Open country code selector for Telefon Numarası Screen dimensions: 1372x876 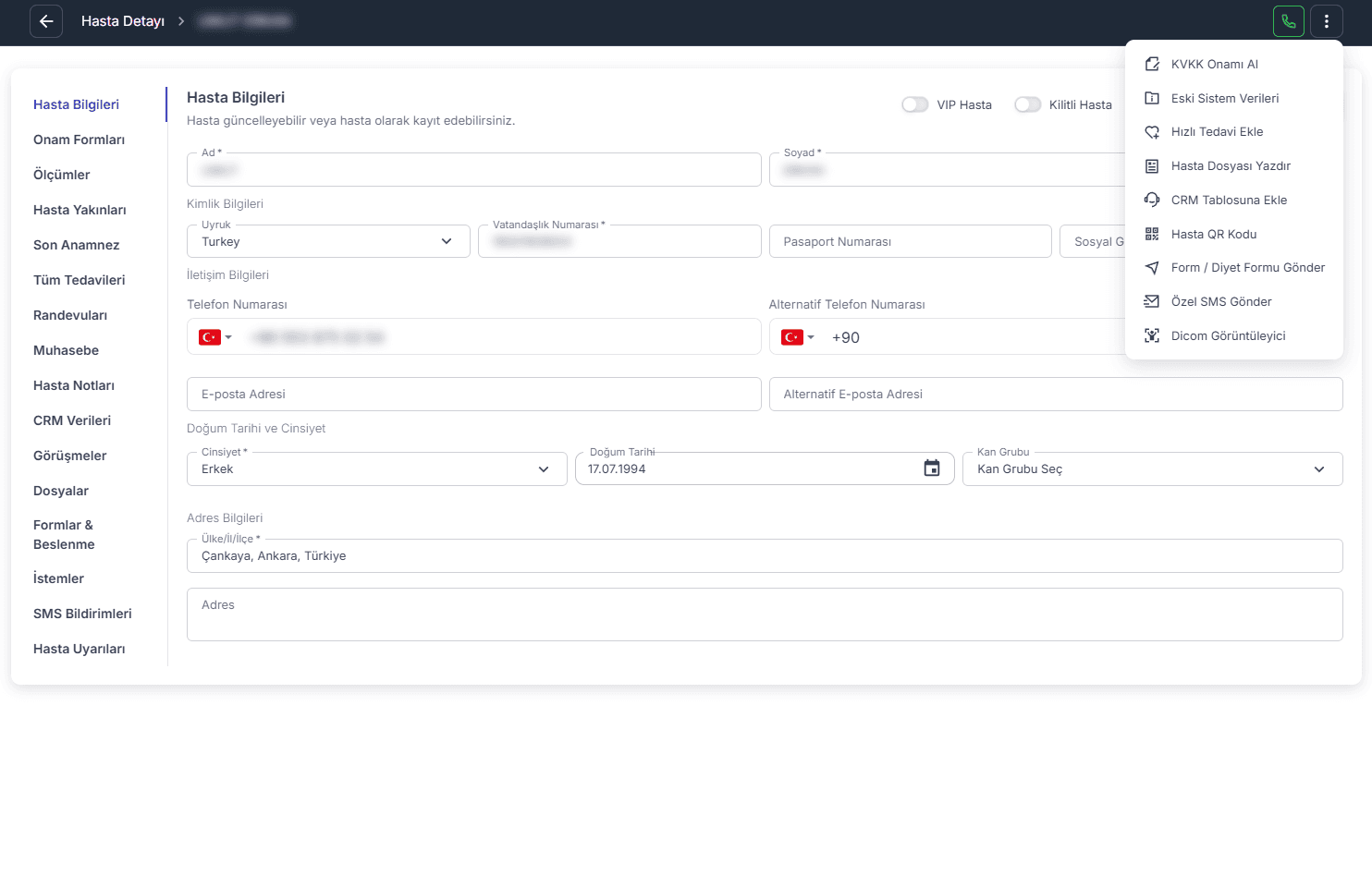click(x=215, y=337)
